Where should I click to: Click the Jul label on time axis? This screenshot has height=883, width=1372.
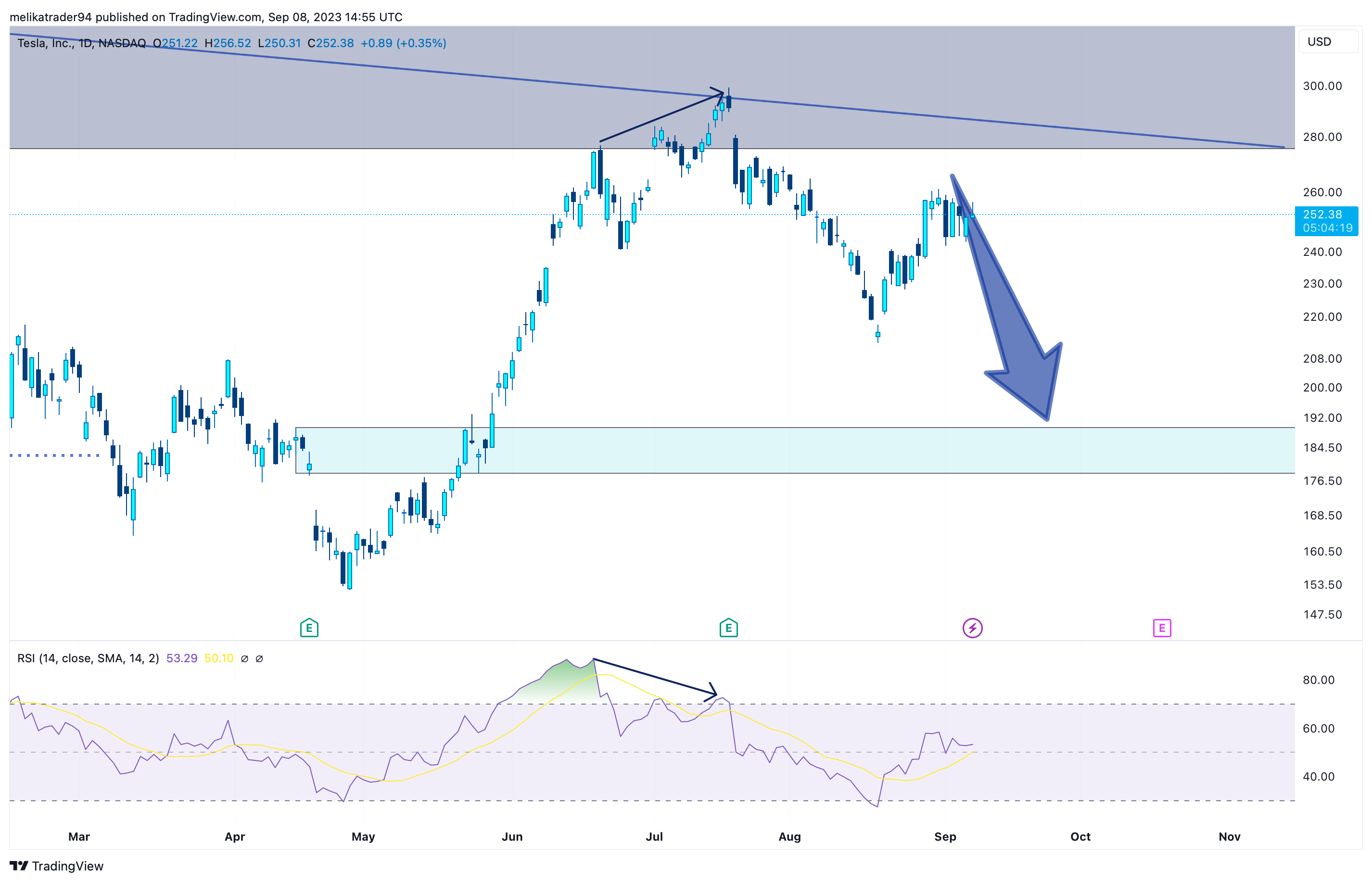[654, 836]
